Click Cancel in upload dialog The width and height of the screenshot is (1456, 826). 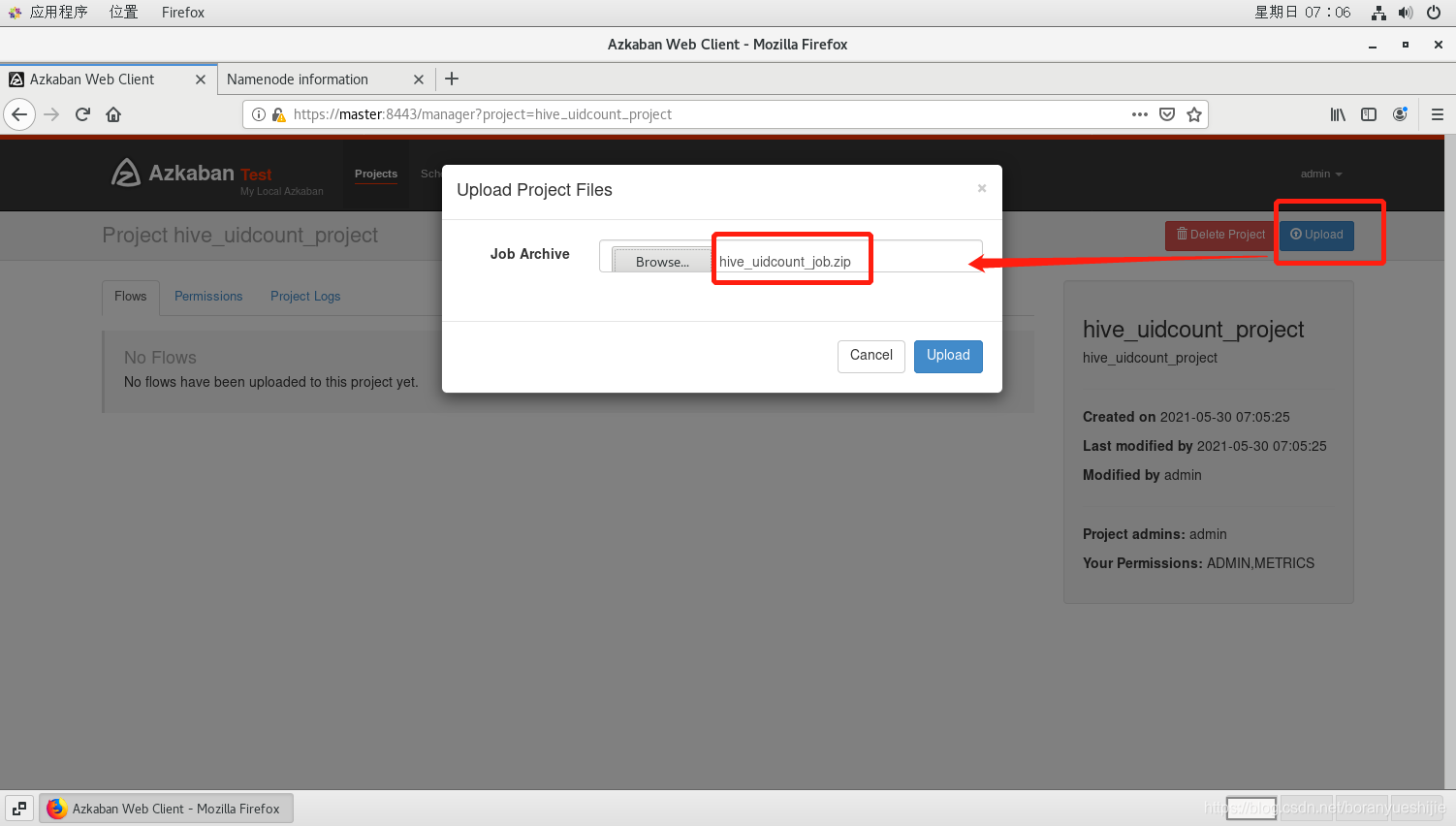tap(871, 356)
